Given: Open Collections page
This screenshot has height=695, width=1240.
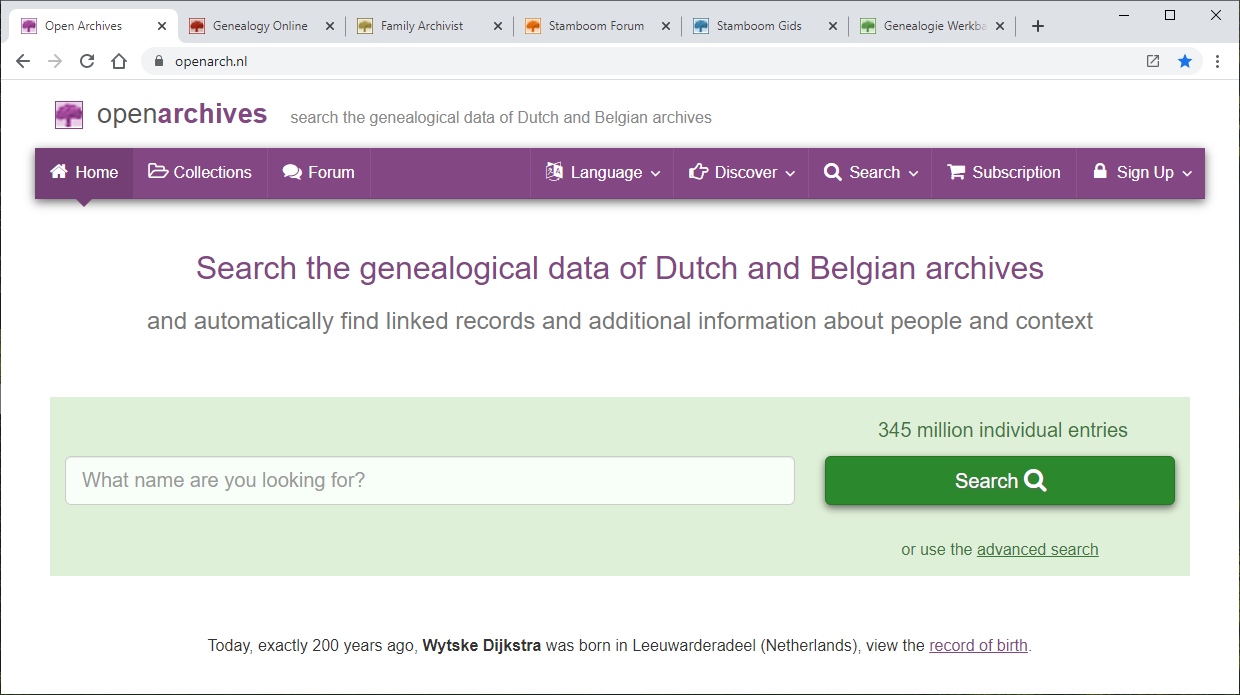Looking at the screenshot, I should pyautogui.click(x=200, y=172).
